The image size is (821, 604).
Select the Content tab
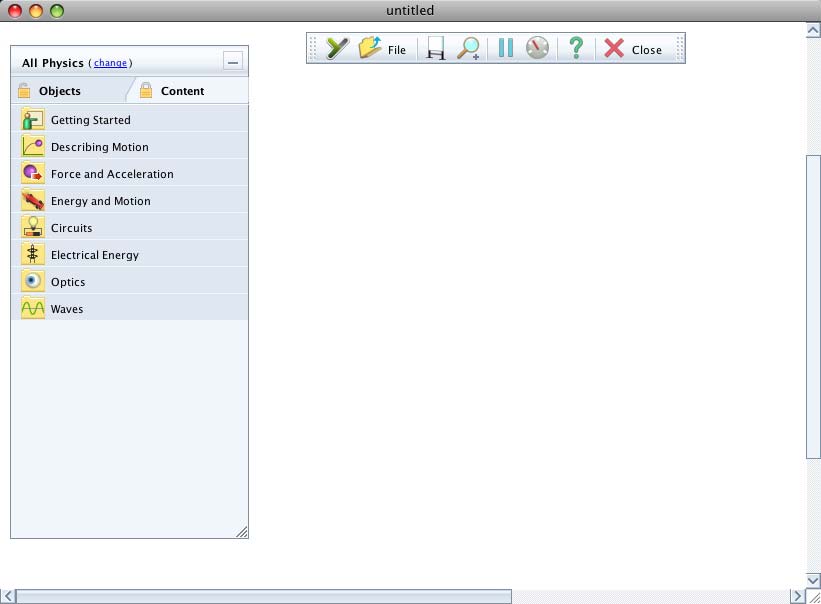tap(182, 91)
